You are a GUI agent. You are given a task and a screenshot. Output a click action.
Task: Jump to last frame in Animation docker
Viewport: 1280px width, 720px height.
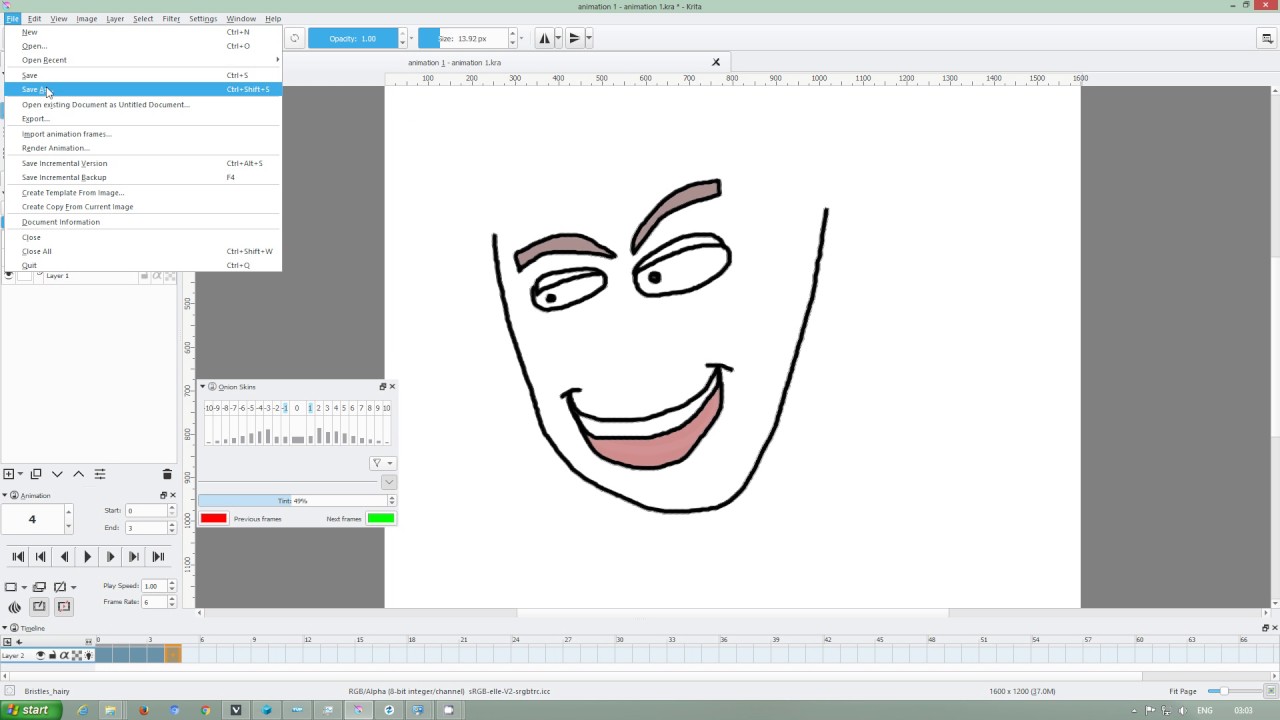tap(158, 557)
